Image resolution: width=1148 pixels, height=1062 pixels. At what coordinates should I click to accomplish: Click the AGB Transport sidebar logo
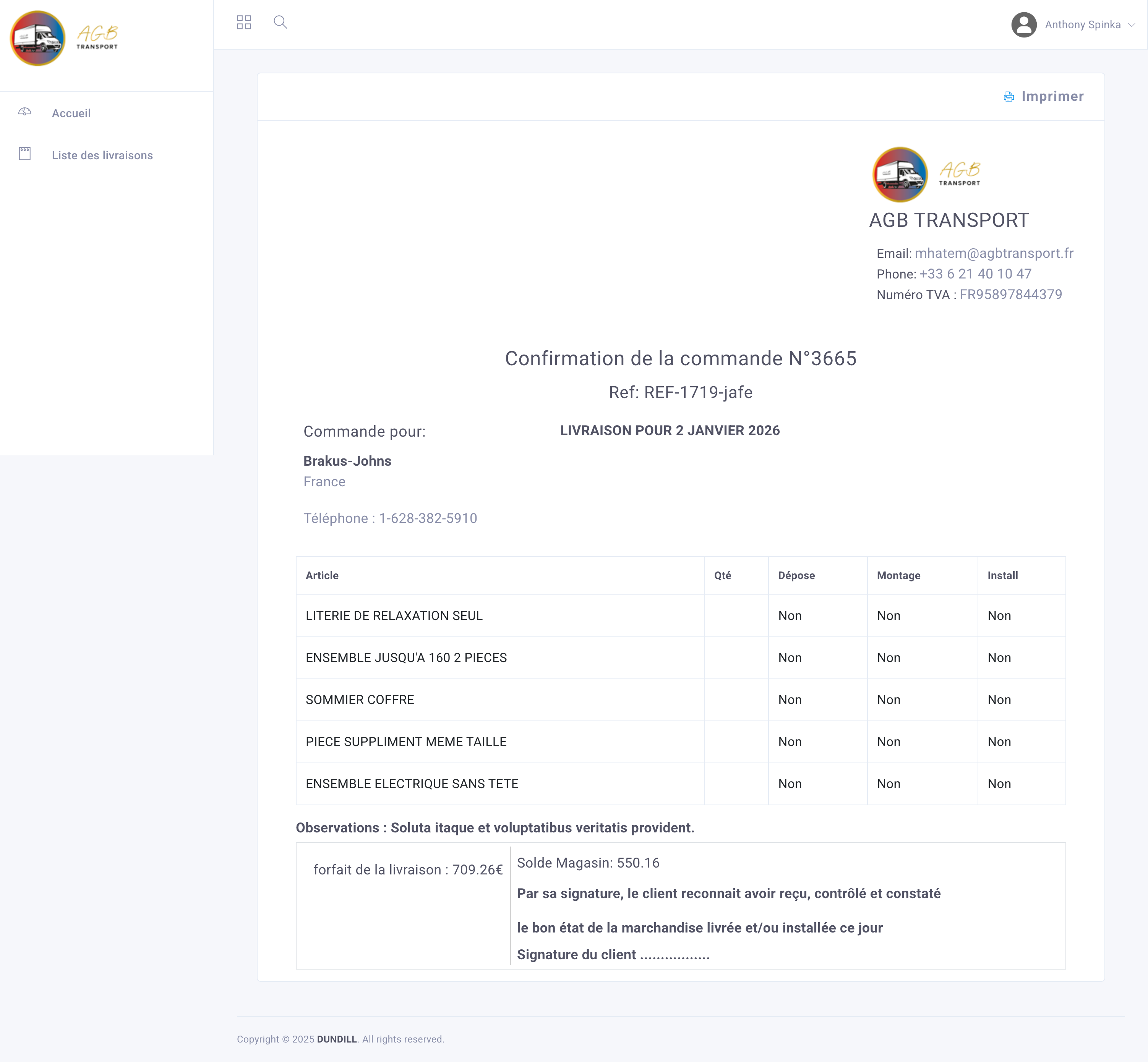(64, 38)
